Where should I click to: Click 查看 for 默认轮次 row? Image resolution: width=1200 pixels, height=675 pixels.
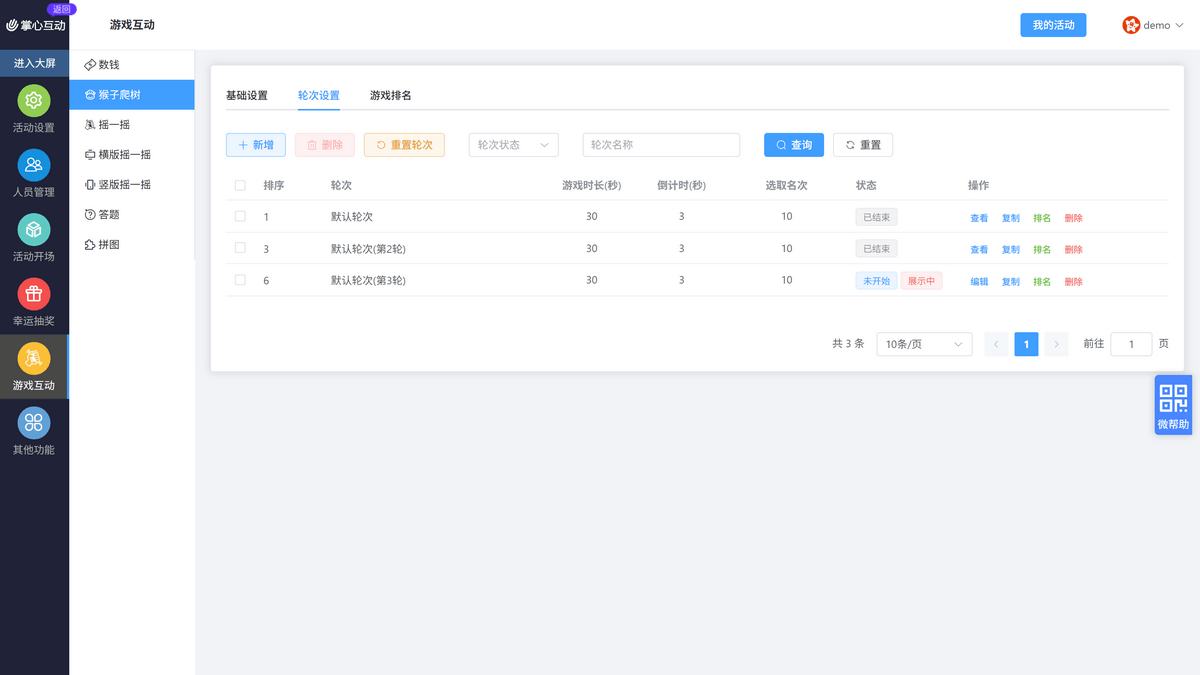pyautogui.click(x=979, y=218)
